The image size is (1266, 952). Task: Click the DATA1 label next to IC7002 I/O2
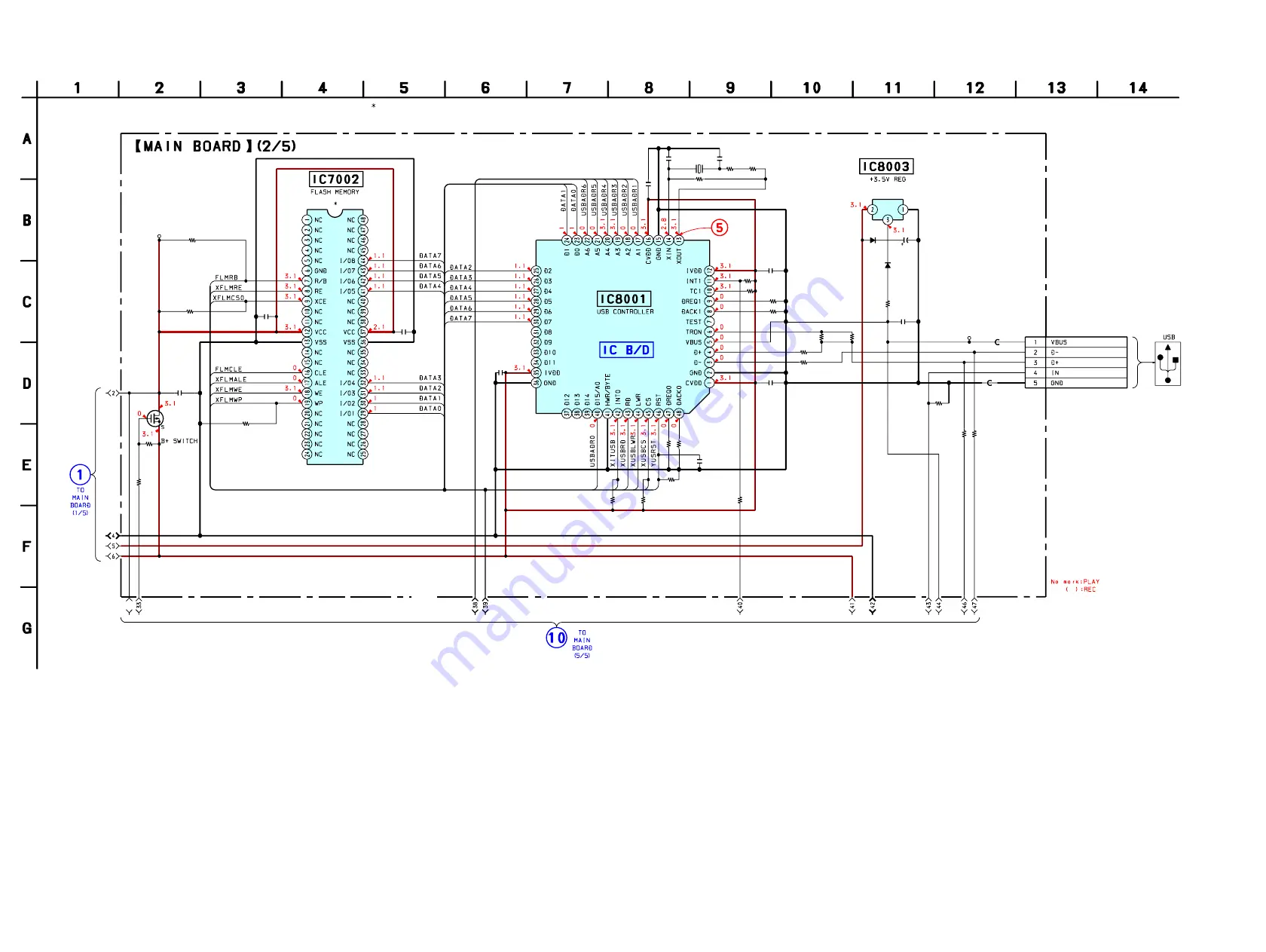click(430, 399)
